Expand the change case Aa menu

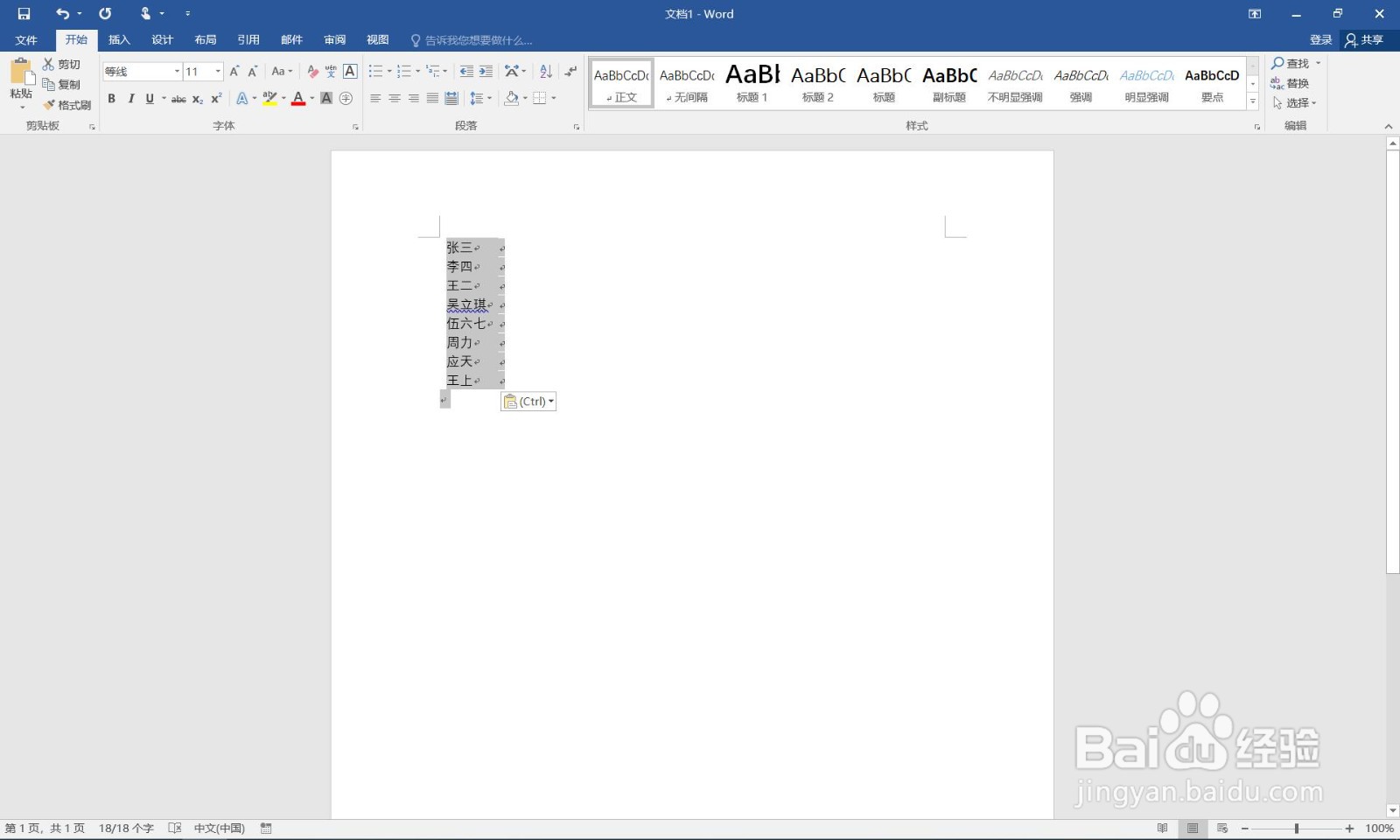coord(282,72)
